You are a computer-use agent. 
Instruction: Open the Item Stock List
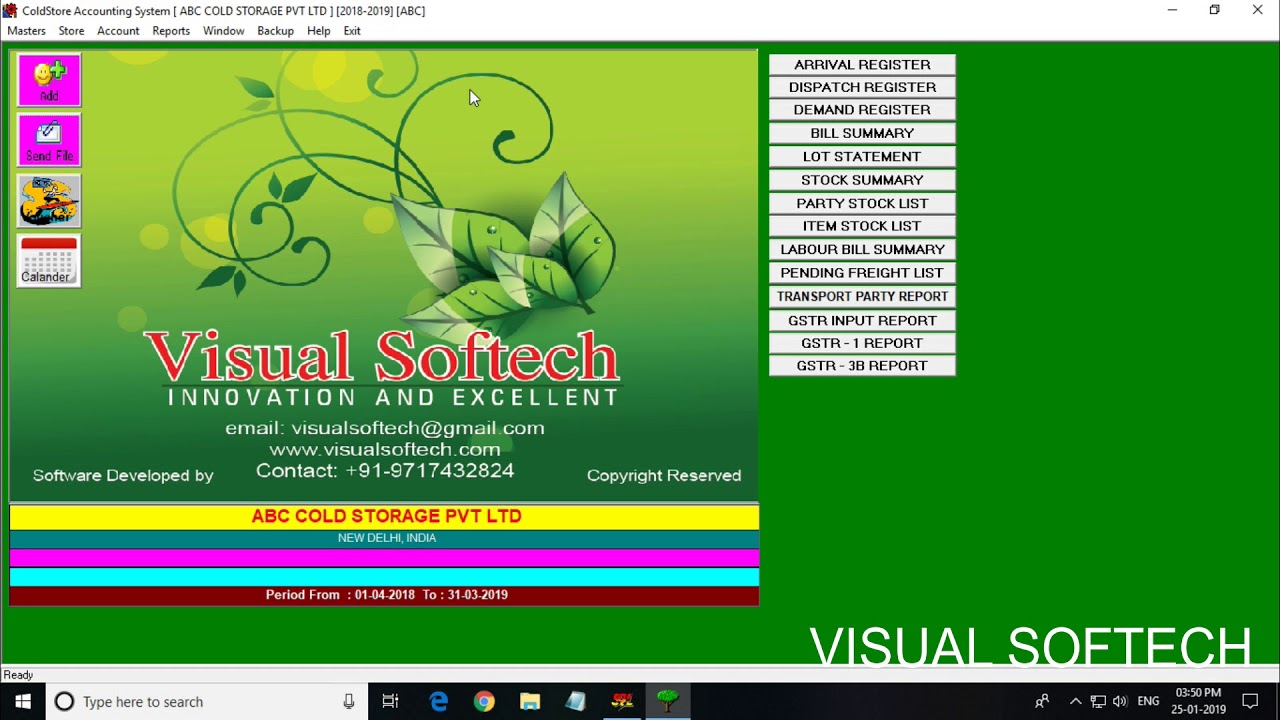click(x=862, y=226)
